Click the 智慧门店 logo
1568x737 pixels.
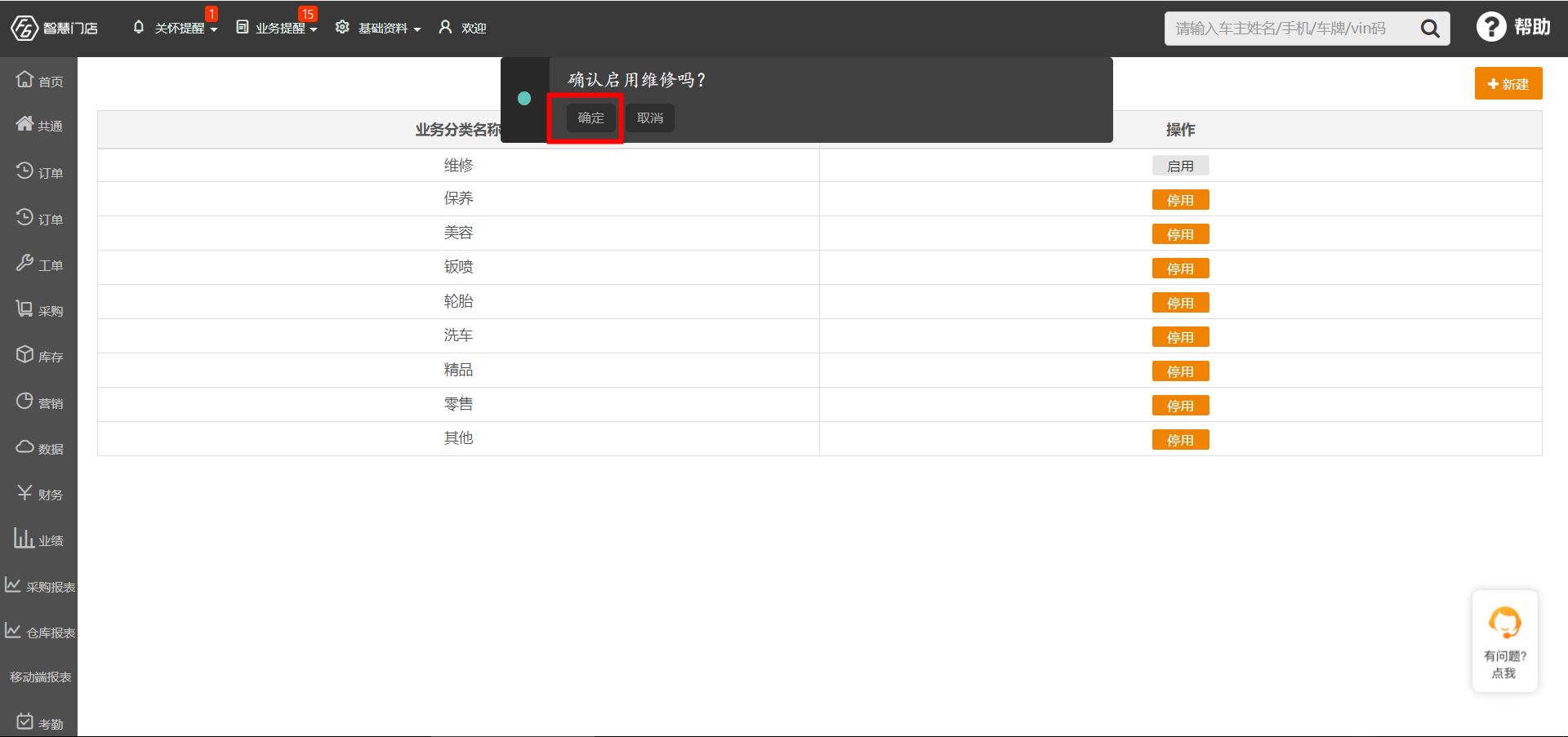[54, 28]
